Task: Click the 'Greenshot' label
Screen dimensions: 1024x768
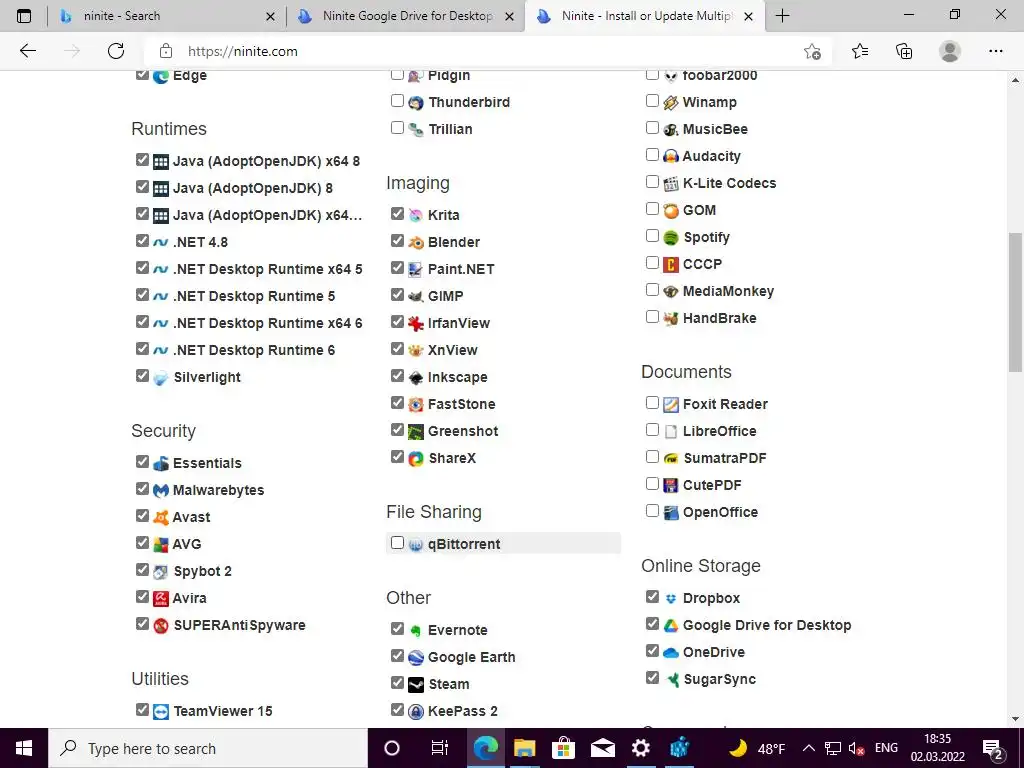Action: tap(463, 432)
